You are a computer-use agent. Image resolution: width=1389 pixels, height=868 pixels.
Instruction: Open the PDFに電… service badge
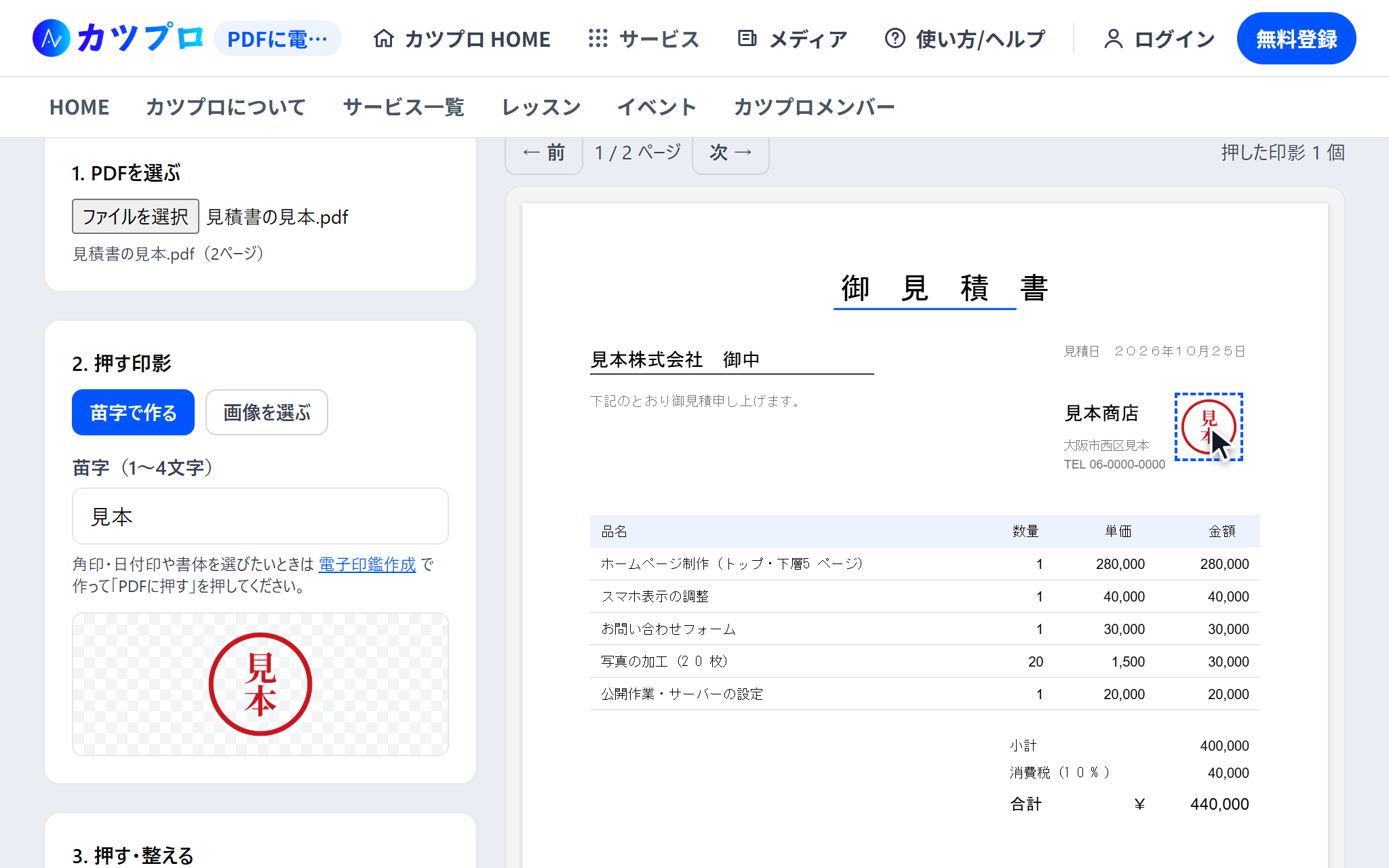[277, 39]
